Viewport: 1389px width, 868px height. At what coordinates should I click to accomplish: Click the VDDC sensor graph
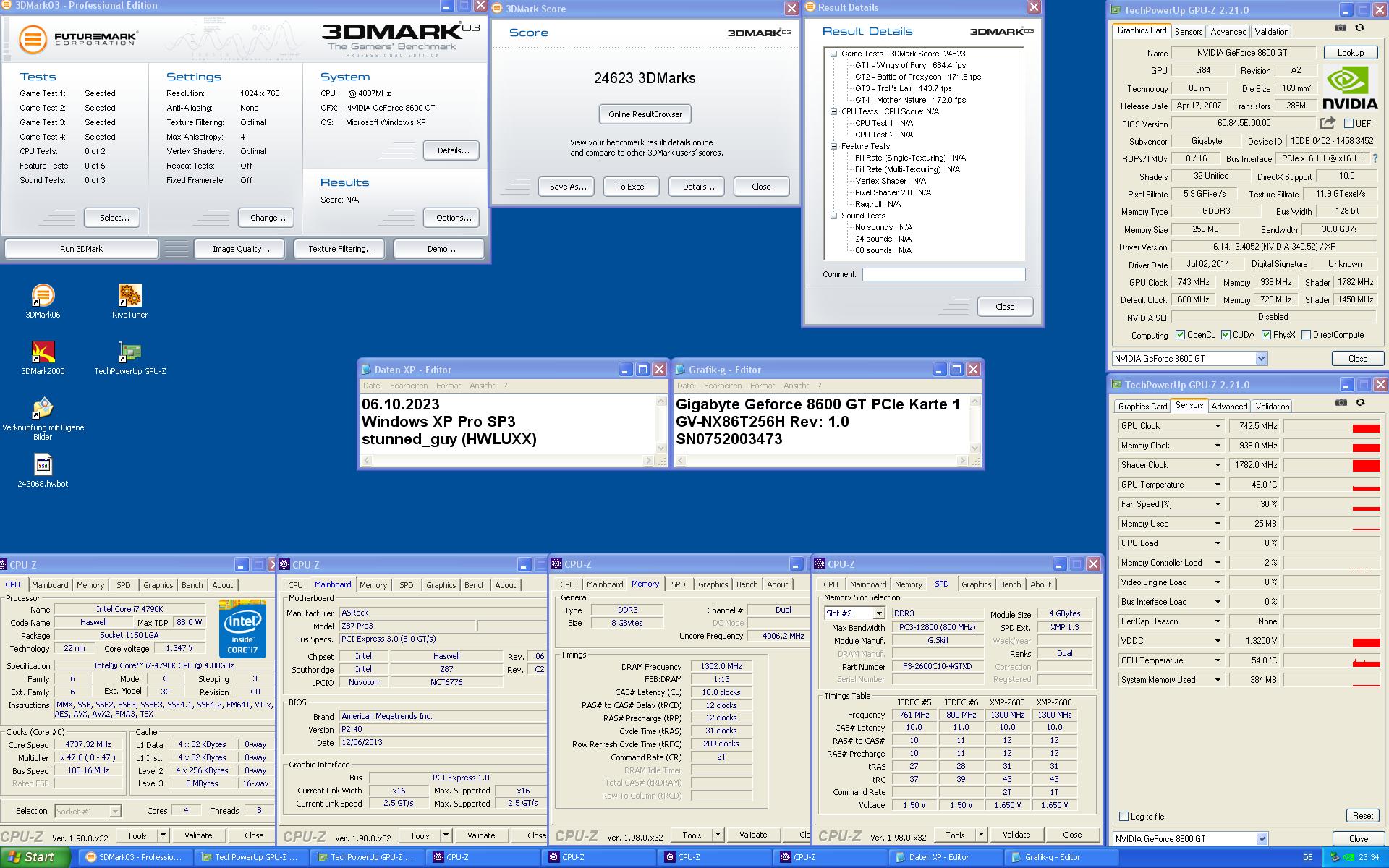pyautogui.click(x=1332, y=641)
